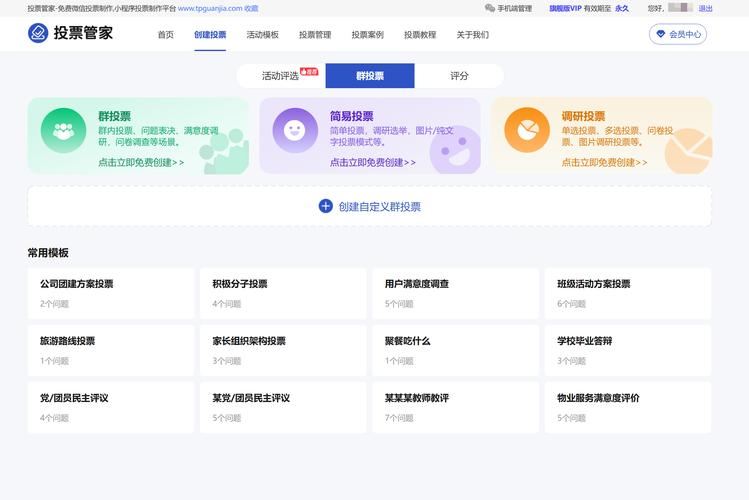Viewport: 749px width, 500px height.
Task: Click 点击立即免费创建 under 调研投票
Action: pyautogui.click(x=604, y=162)
